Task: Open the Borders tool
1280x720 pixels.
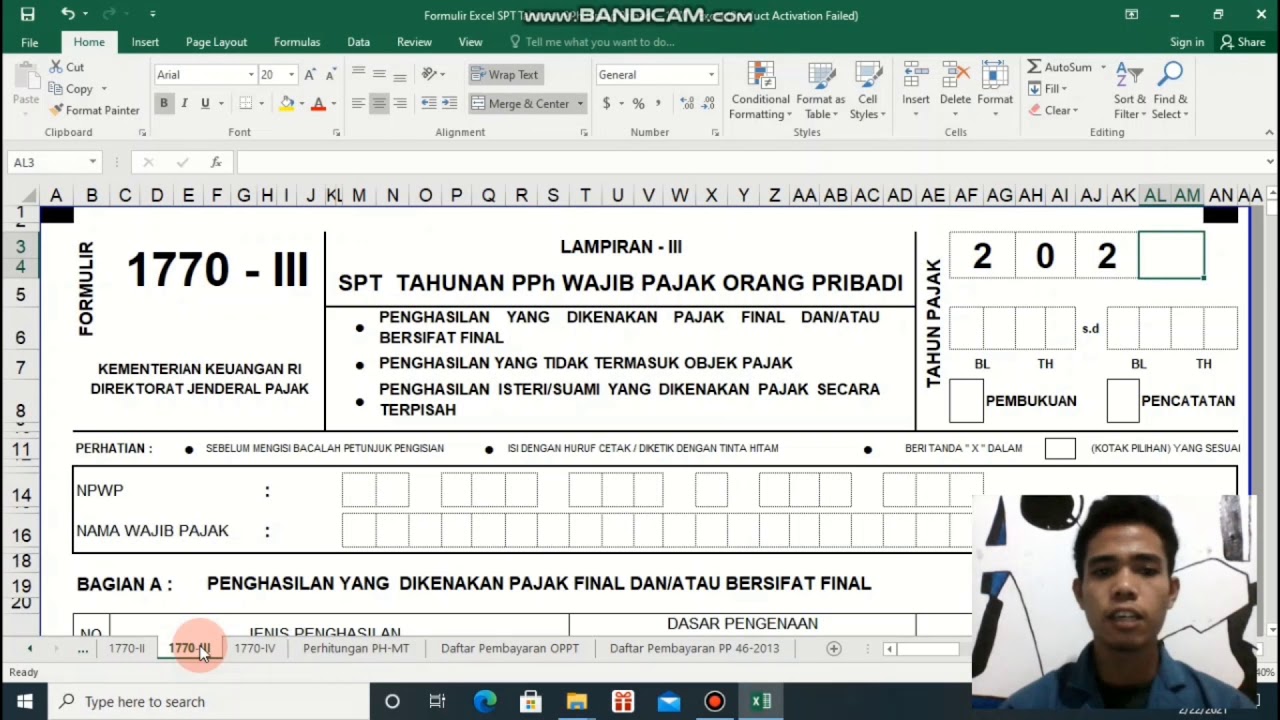Action: coord(246,103)
